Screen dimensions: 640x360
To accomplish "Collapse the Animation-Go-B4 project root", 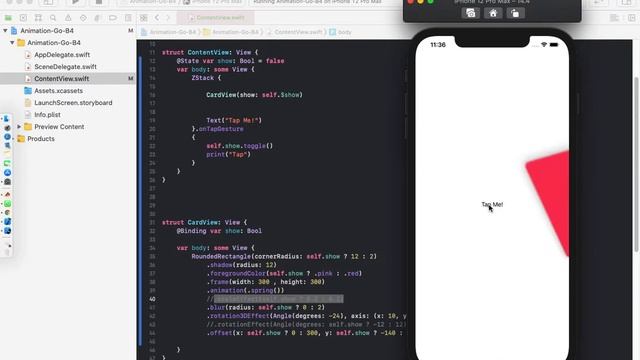I will [x=5, y=31].
